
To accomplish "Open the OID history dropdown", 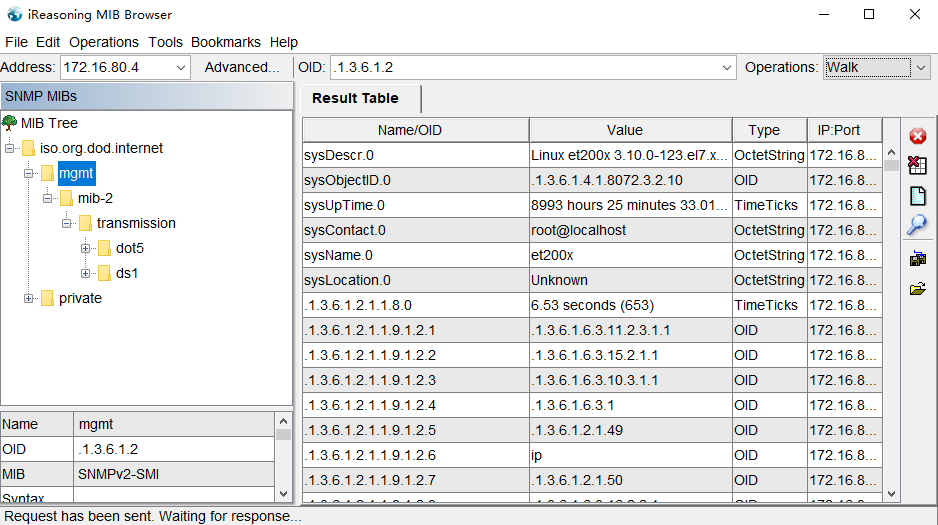I will [726, 68].
